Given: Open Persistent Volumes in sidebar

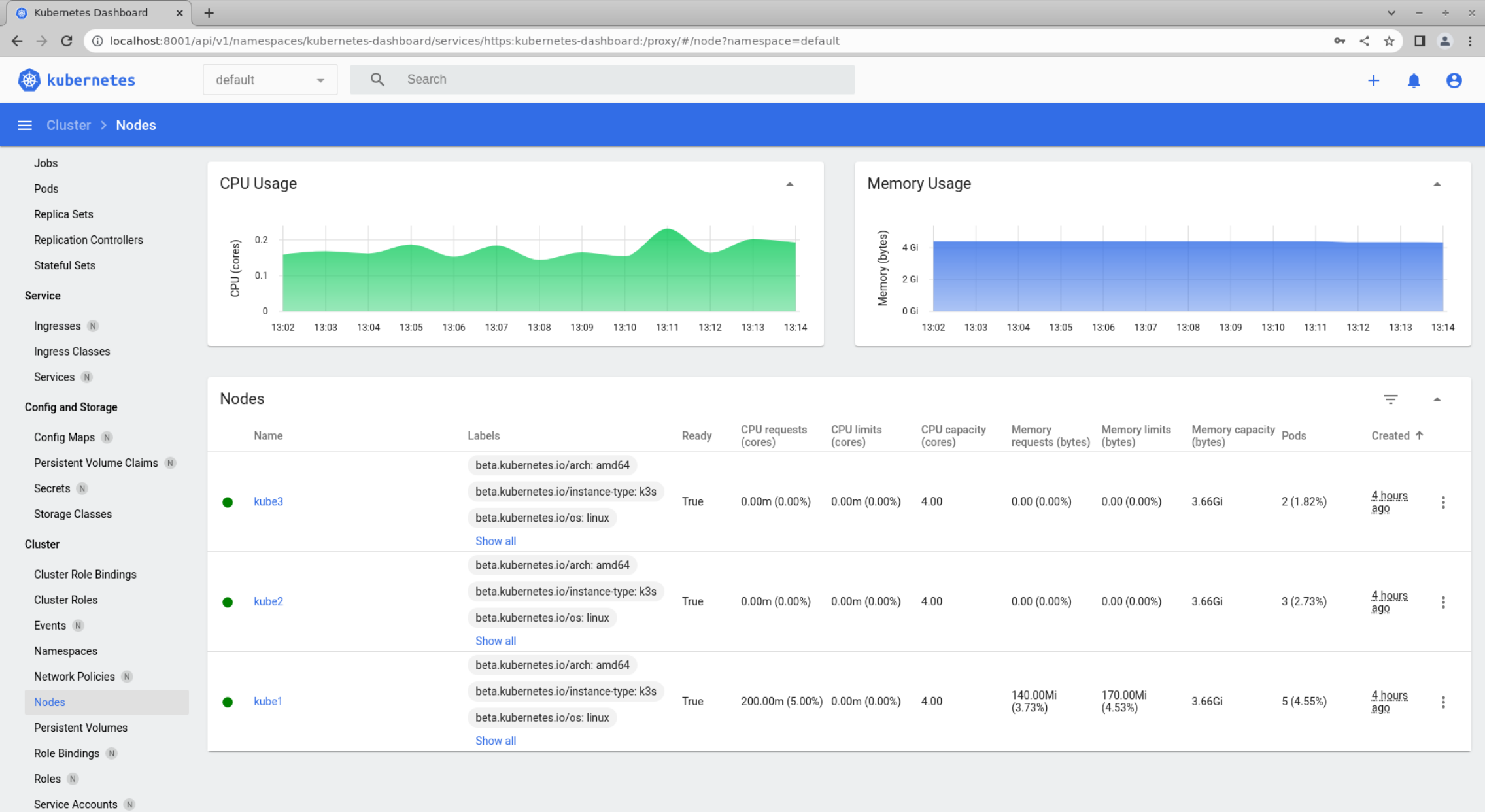Looking at the screenshot, I should coord(80,727).
